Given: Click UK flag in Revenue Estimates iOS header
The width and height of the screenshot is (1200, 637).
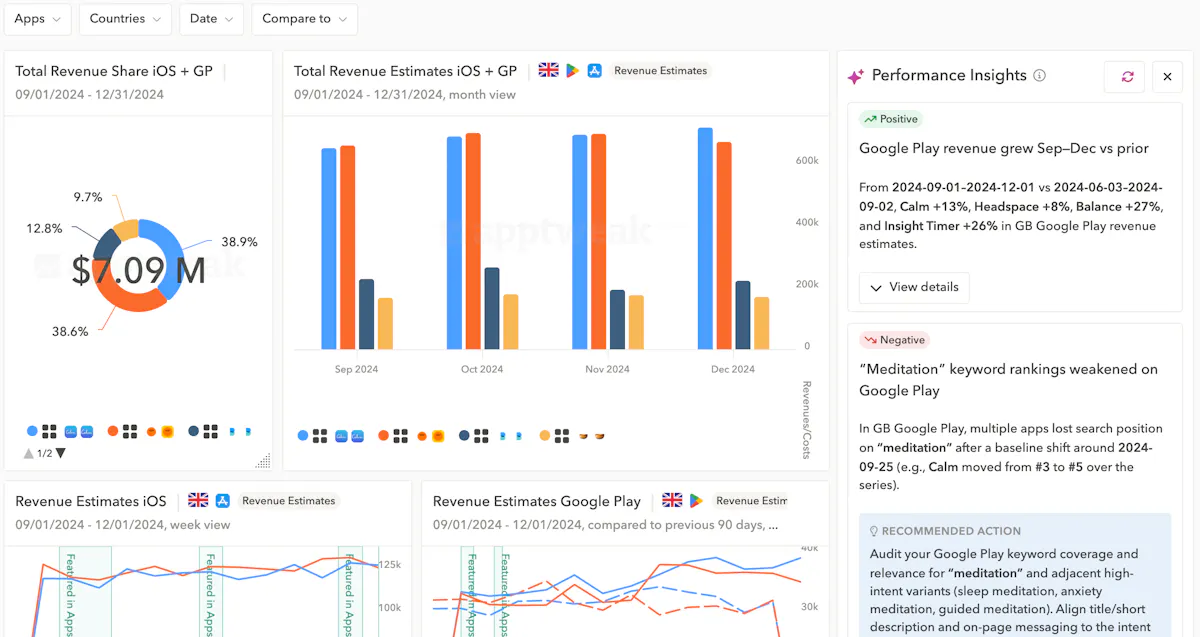Looking at the screenshot, I should pyautogui.click(x=198, y=501).
